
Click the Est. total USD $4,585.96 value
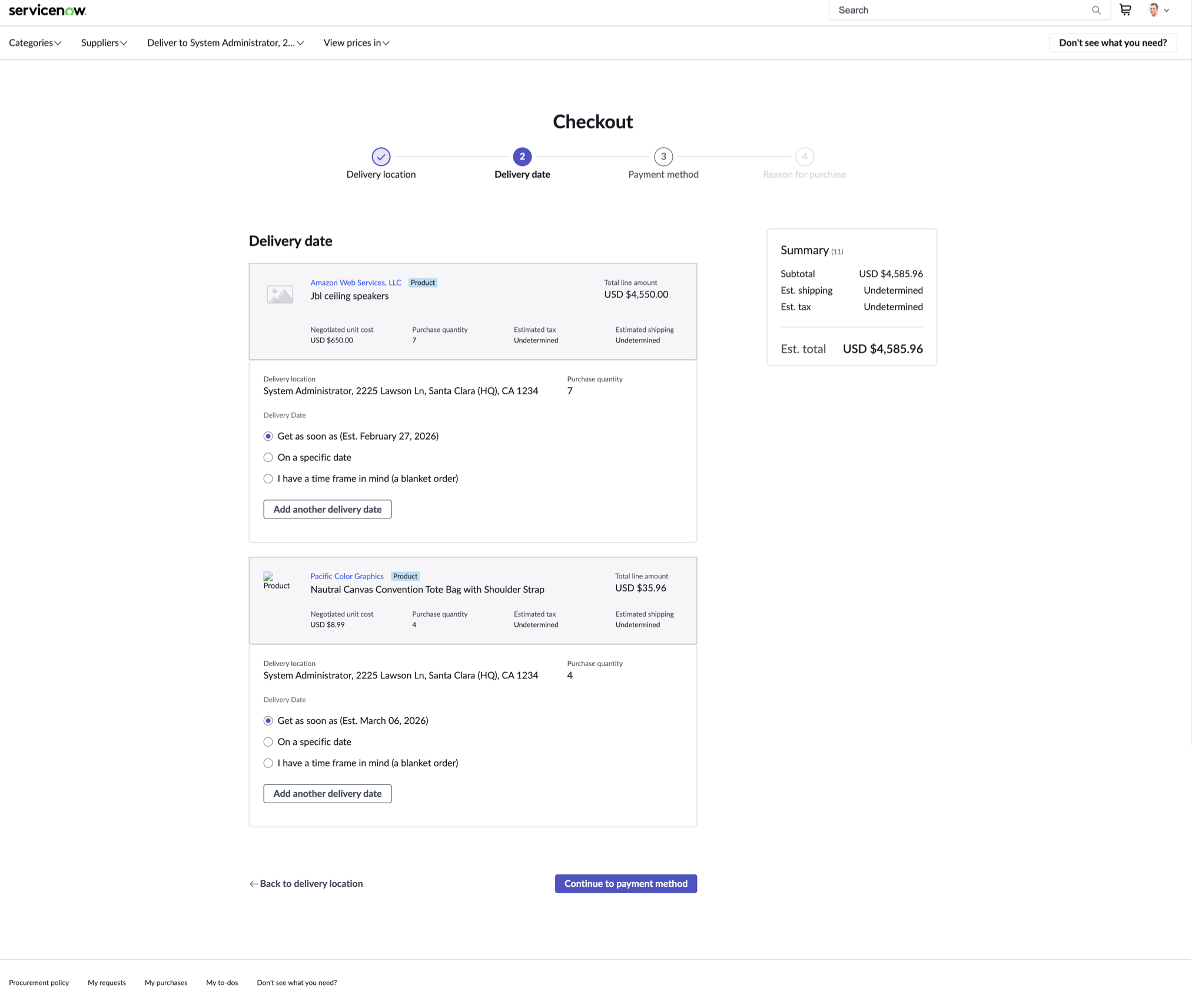point(883,349)
